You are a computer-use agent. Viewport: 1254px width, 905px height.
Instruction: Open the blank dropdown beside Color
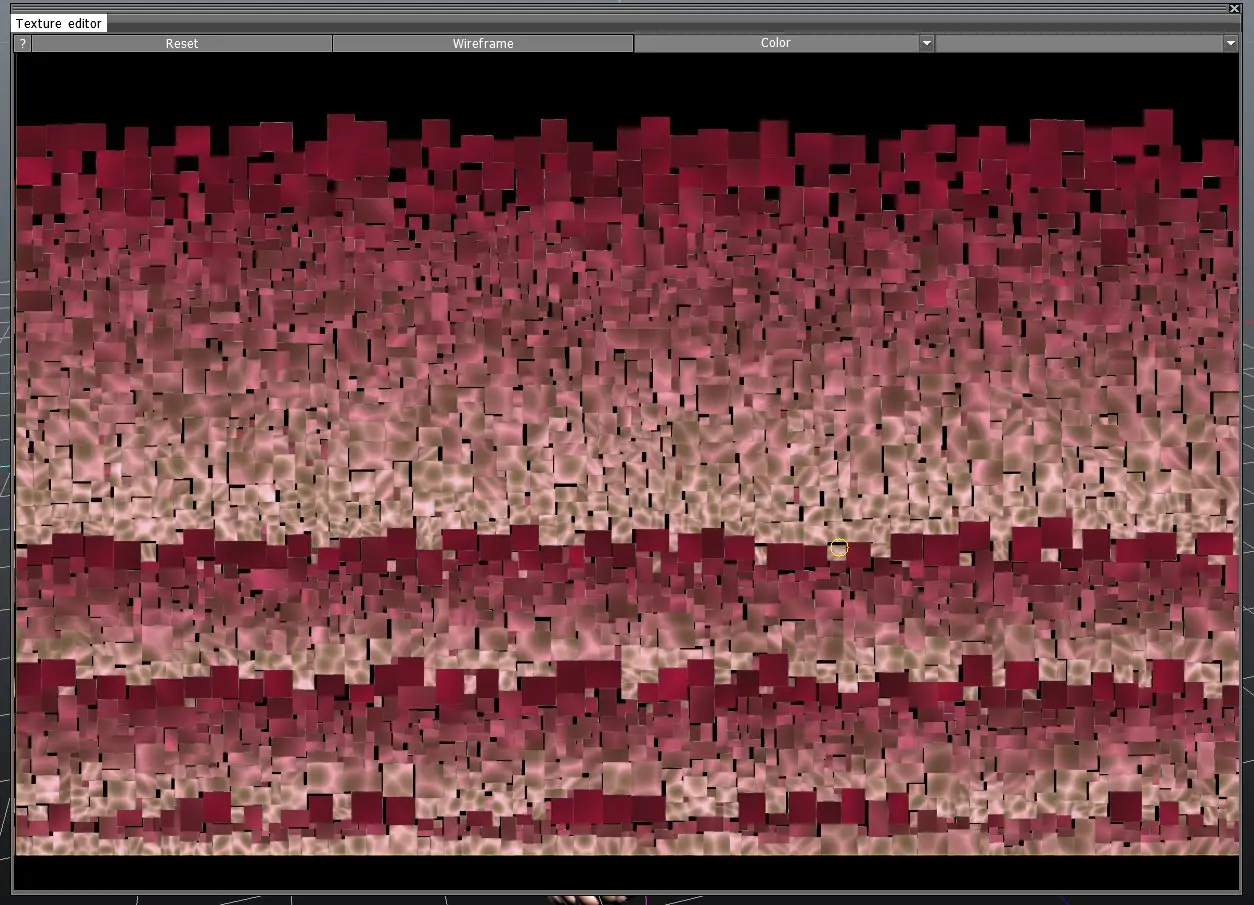[1087, 43]
